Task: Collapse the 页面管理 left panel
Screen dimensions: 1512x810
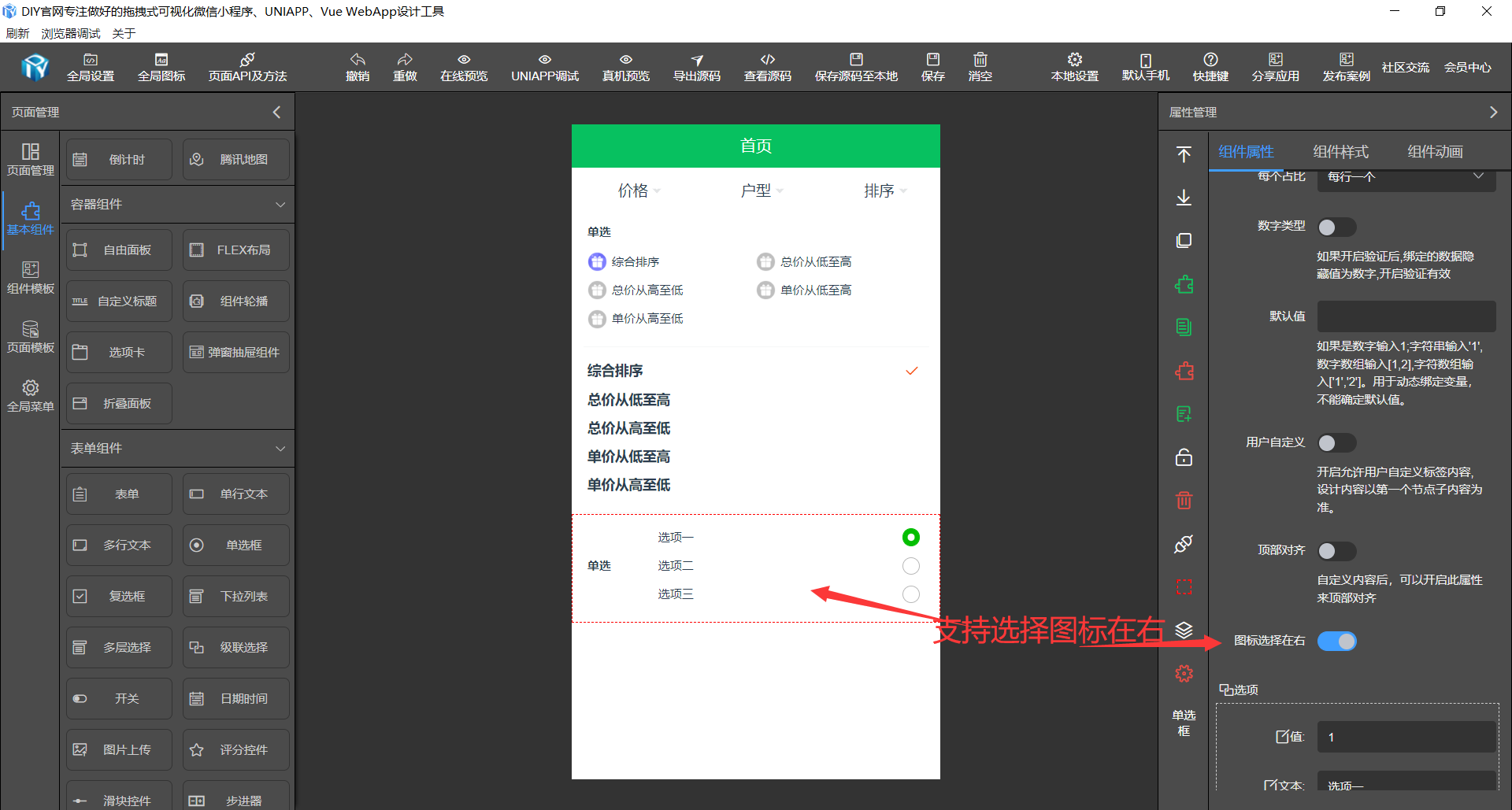Action: click(276, 113)
